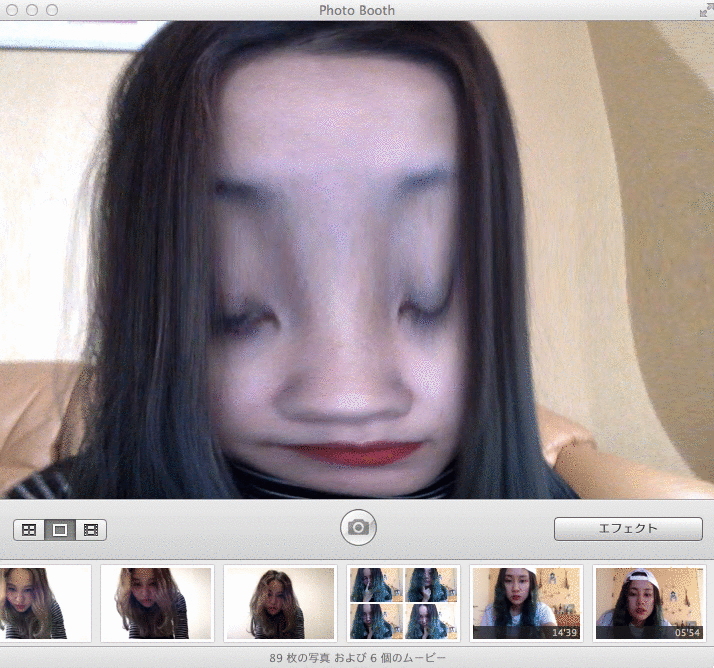Open the movie thumbnail lasting 14'39

(526, 603)
